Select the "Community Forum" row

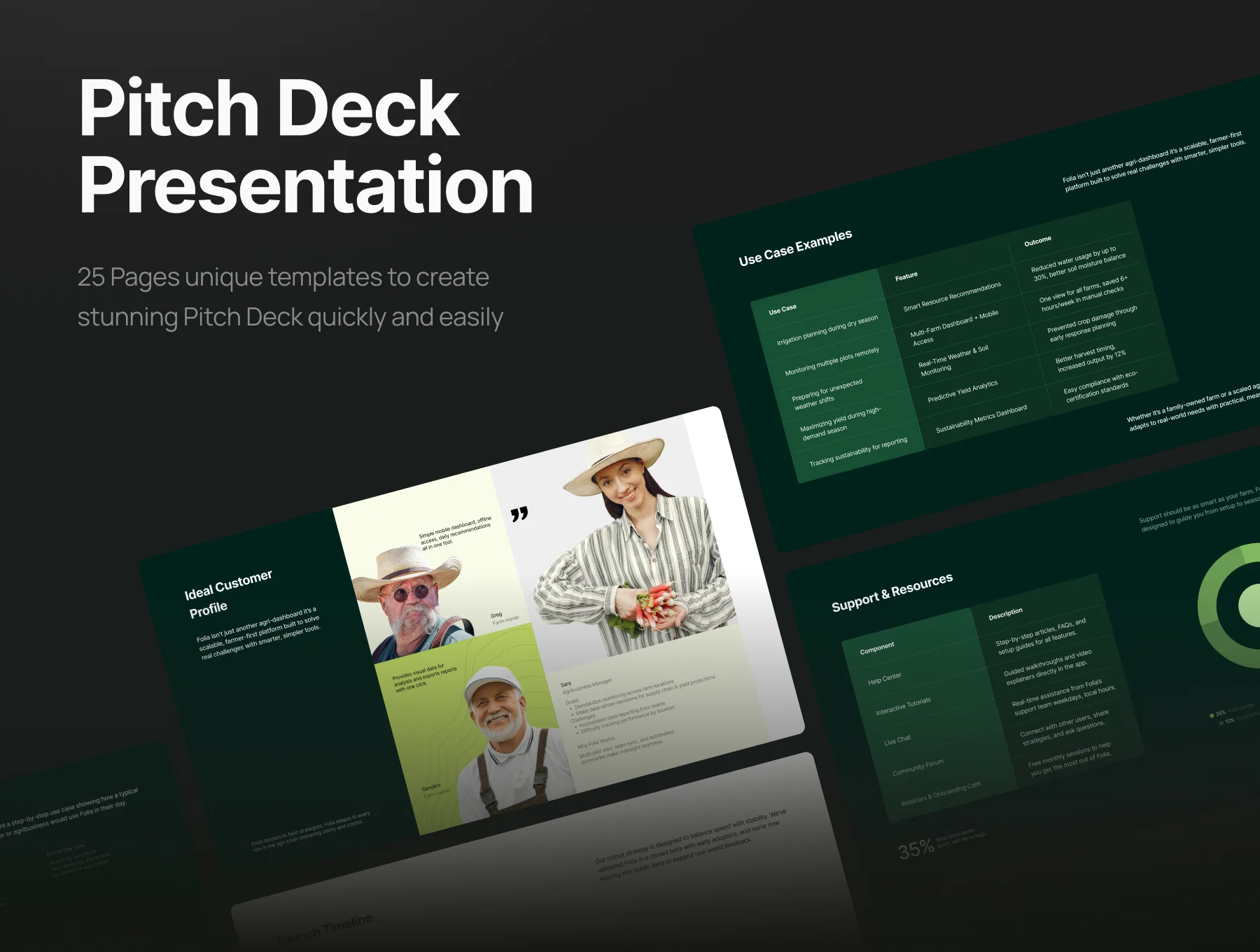(918, 767)
